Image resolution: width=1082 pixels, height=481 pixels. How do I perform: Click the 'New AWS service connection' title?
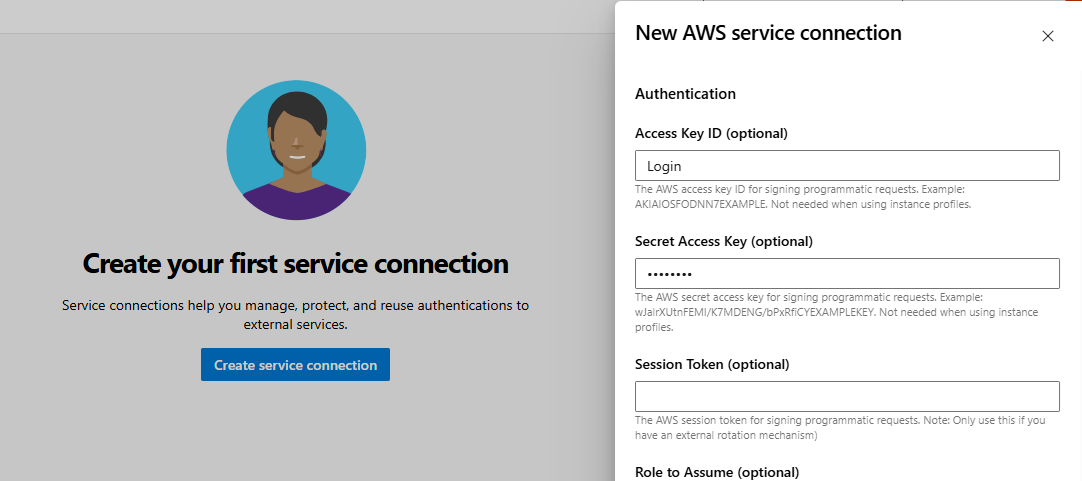pos(768,32)
